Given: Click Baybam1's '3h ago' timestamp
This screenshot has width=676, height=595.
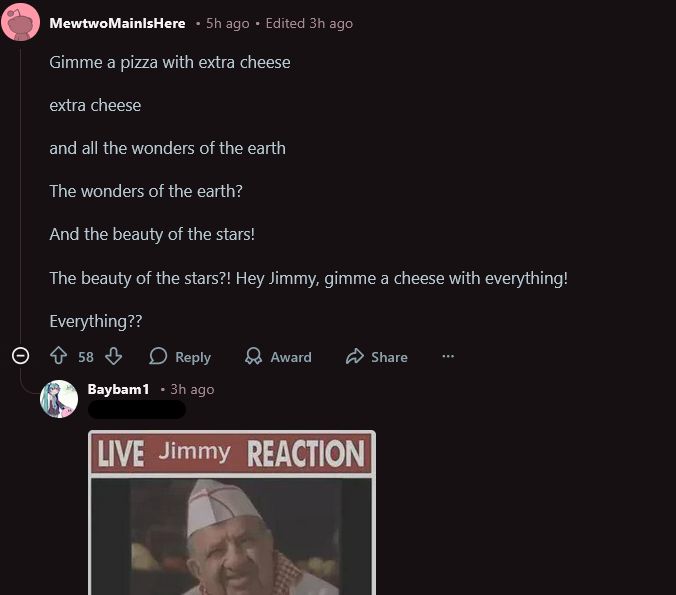Looking at the screenshot, I should (x=192, y=389).
